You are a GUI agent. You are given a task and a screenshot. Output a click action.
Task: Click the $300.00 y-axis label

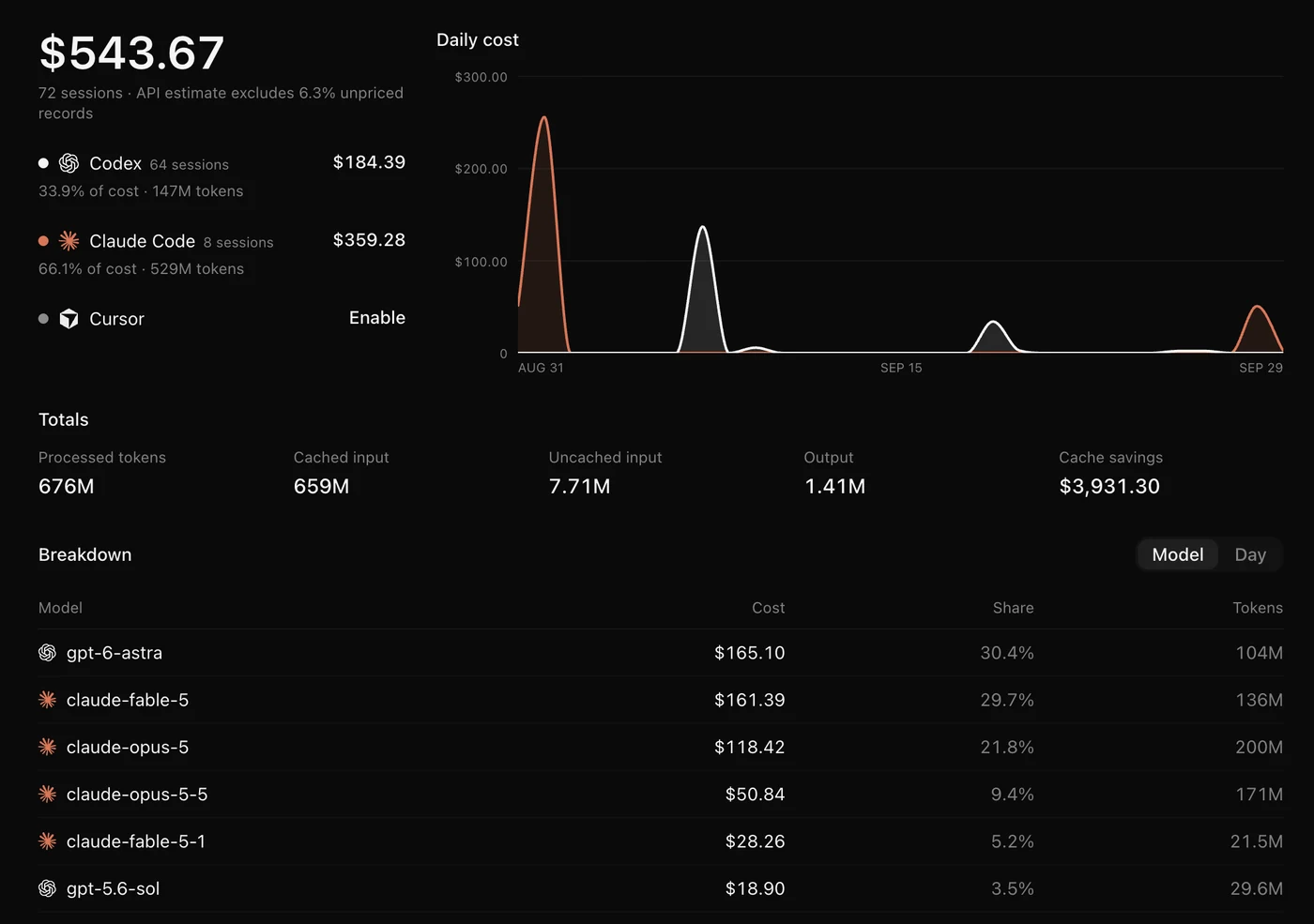coord(481,77)
